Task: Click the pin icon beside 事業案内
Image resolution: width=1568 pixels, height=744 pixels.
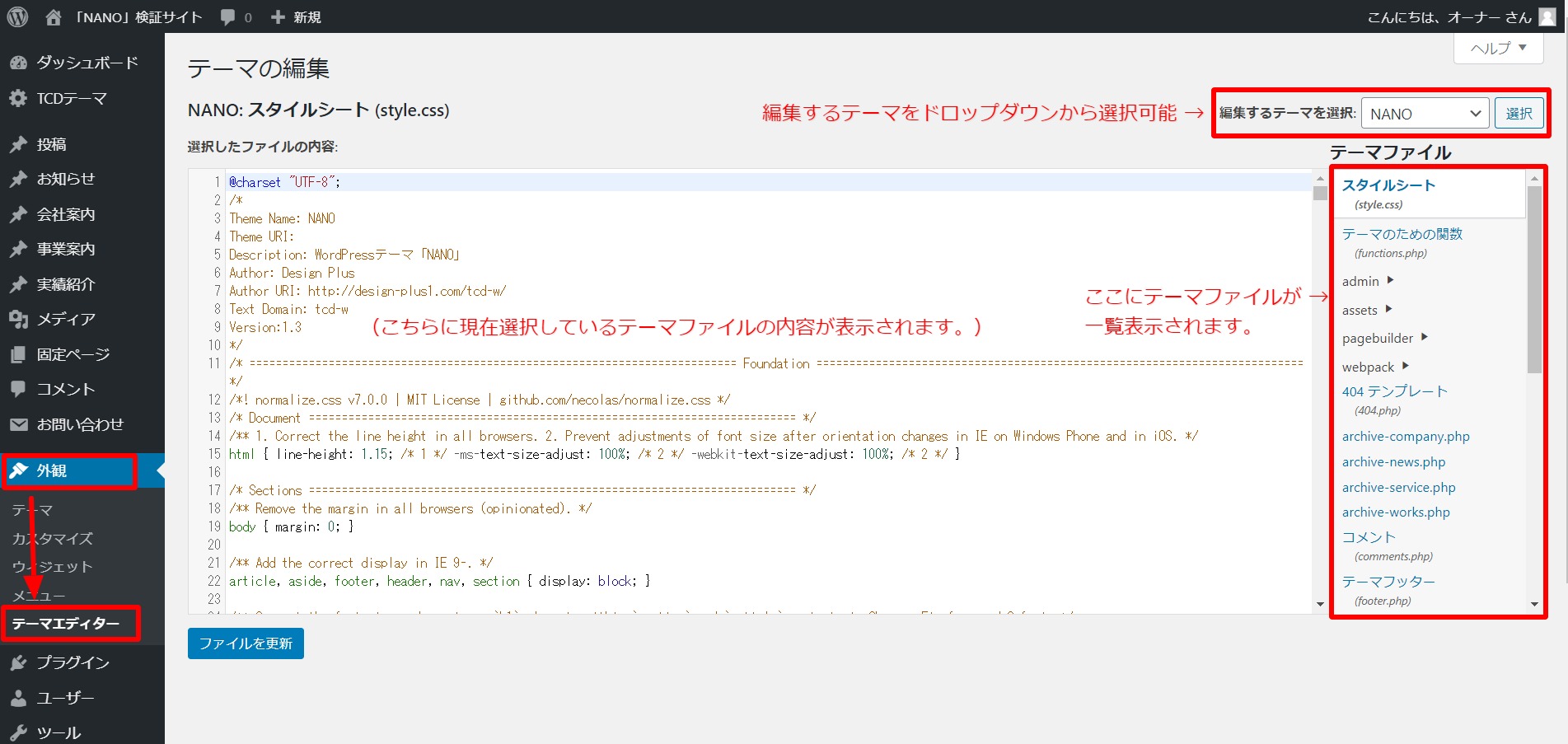Action: pos(18,249)
